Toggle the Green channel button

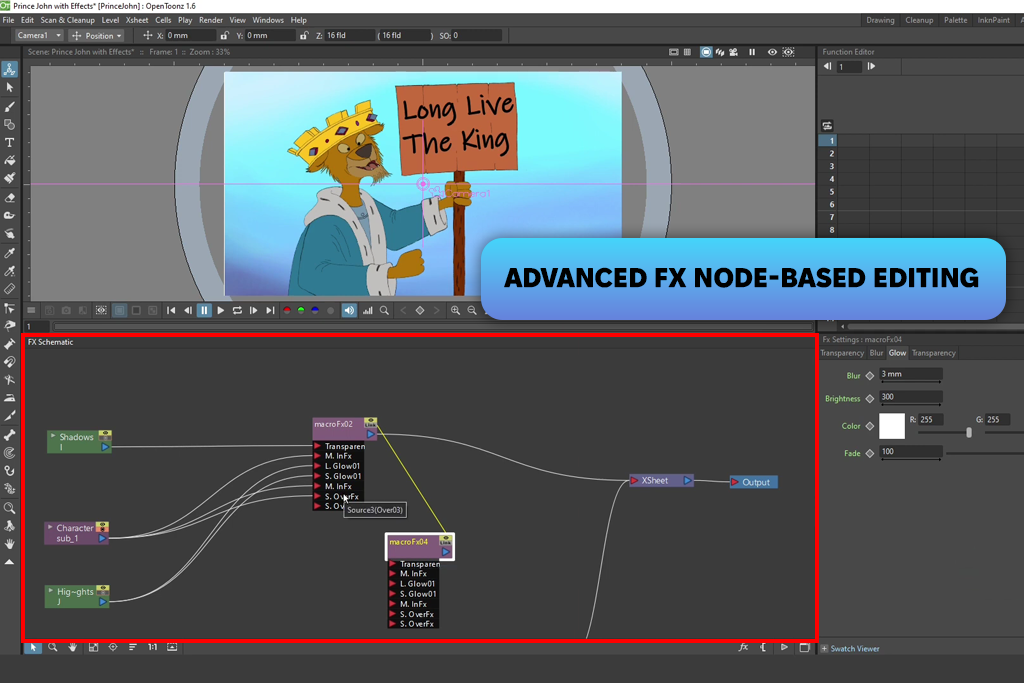tap(301, 311)
